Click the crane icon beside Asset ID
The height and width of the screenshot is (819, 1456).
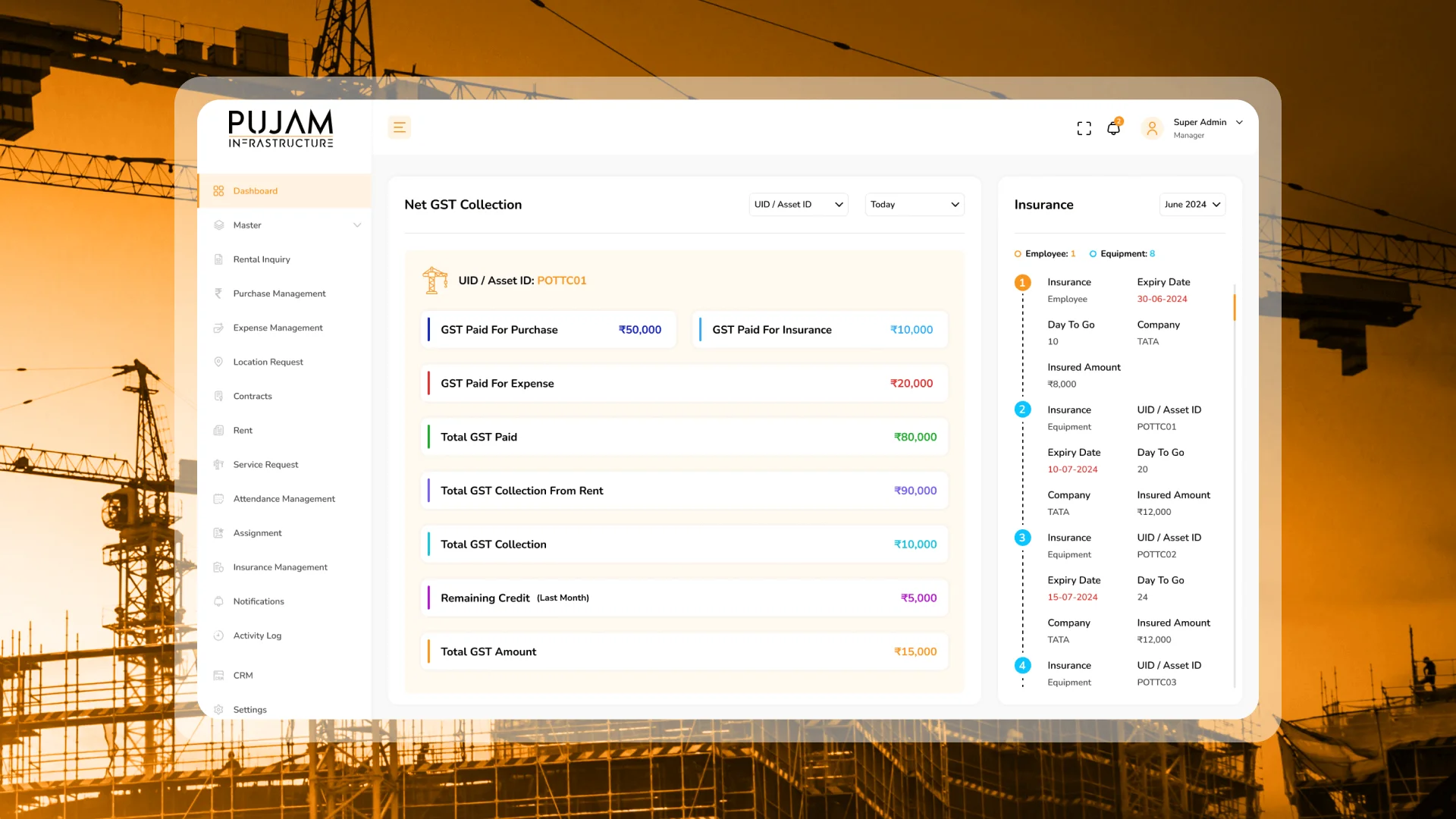coord(435,281)
